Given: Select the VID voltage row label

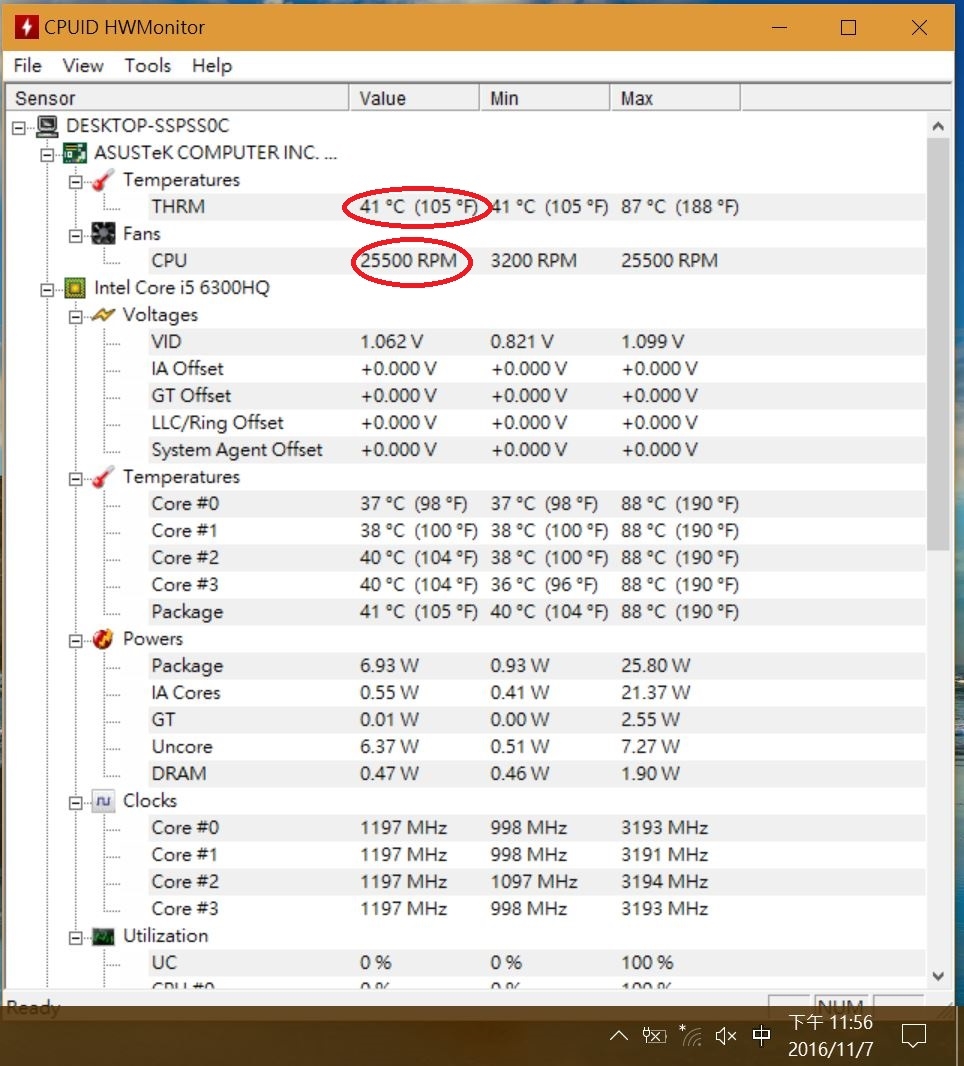Looking at the screenshot, I should (x=167, y=342).
